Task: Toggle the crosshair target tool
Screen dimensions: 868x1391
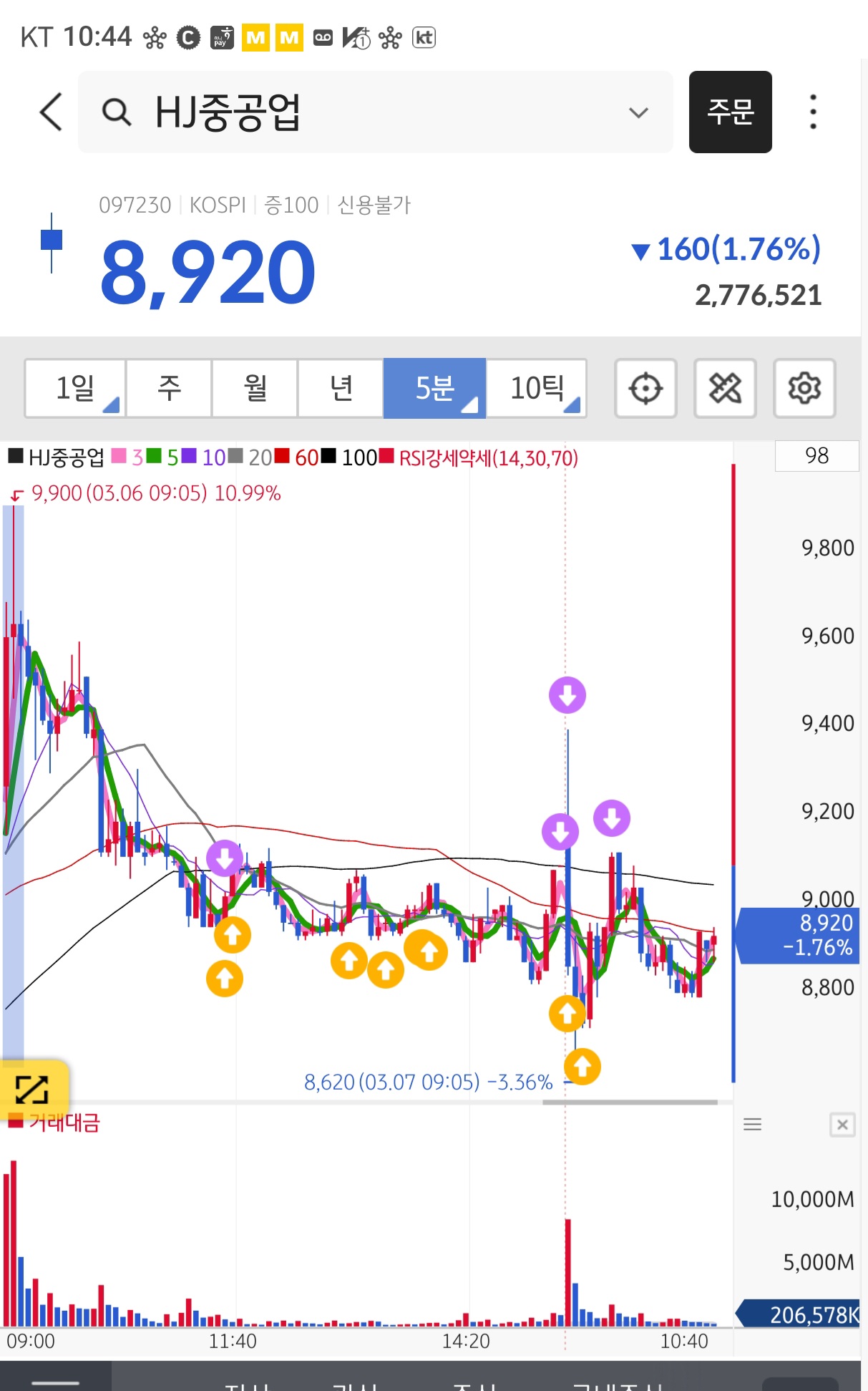Action: tap(645, 388)
